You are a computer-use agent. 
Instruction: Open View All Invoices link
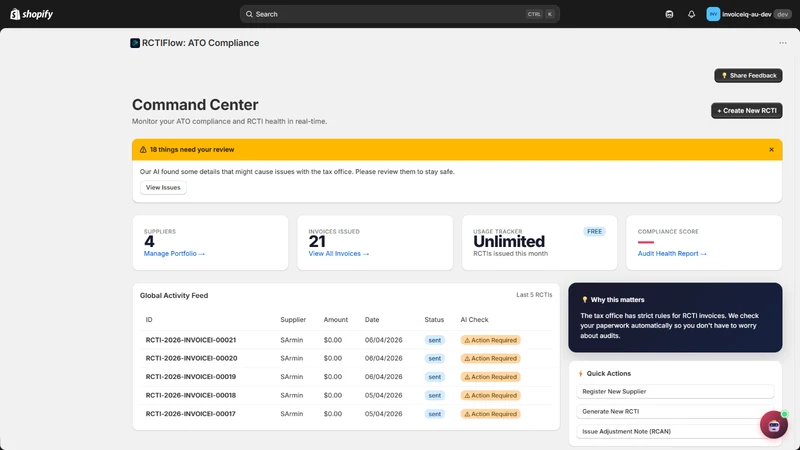pyautogui.click(x=339, y=254)
